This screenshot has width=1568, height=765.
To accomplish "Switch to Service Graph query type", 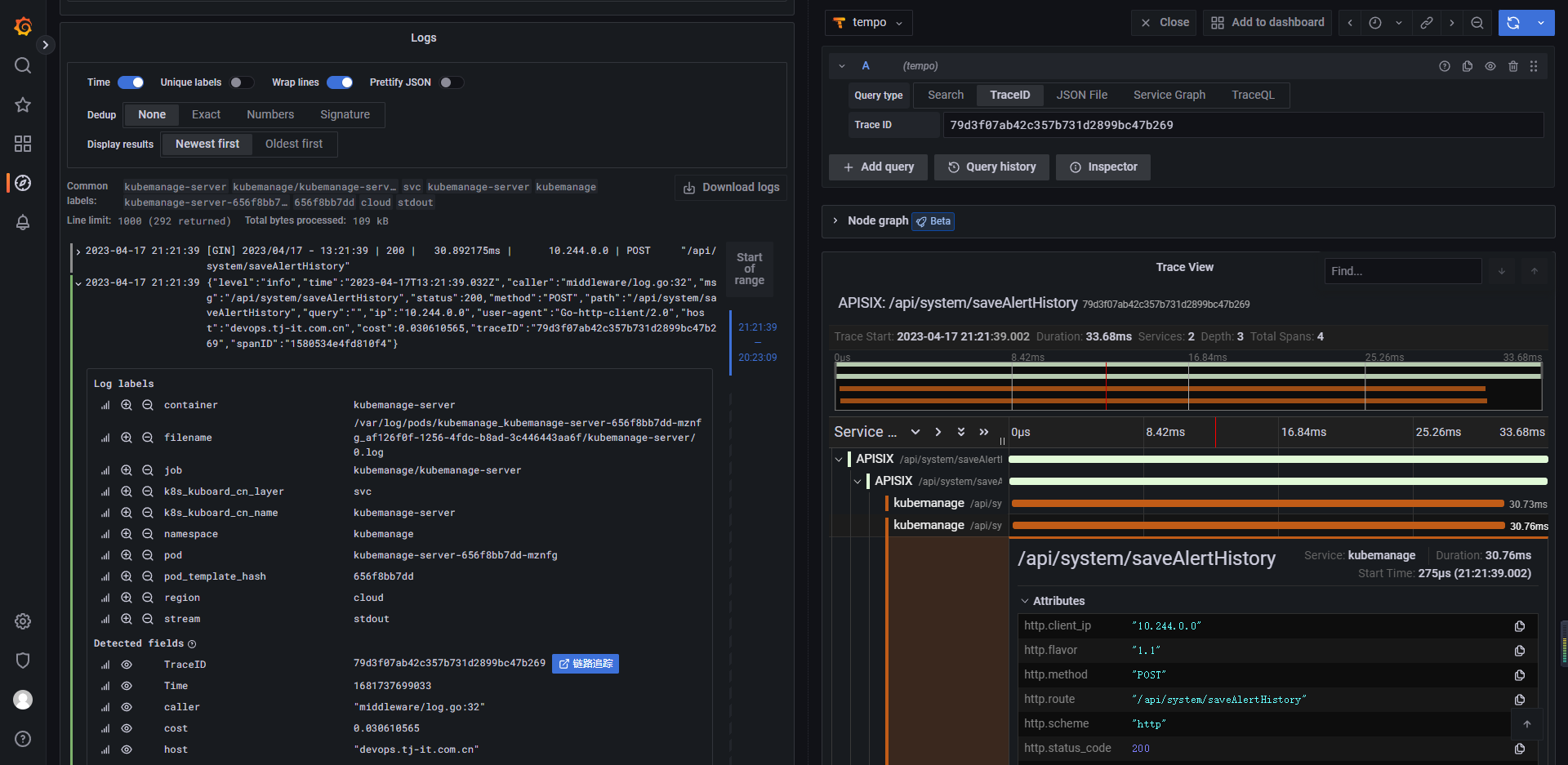I will (x=1169, y=96).
